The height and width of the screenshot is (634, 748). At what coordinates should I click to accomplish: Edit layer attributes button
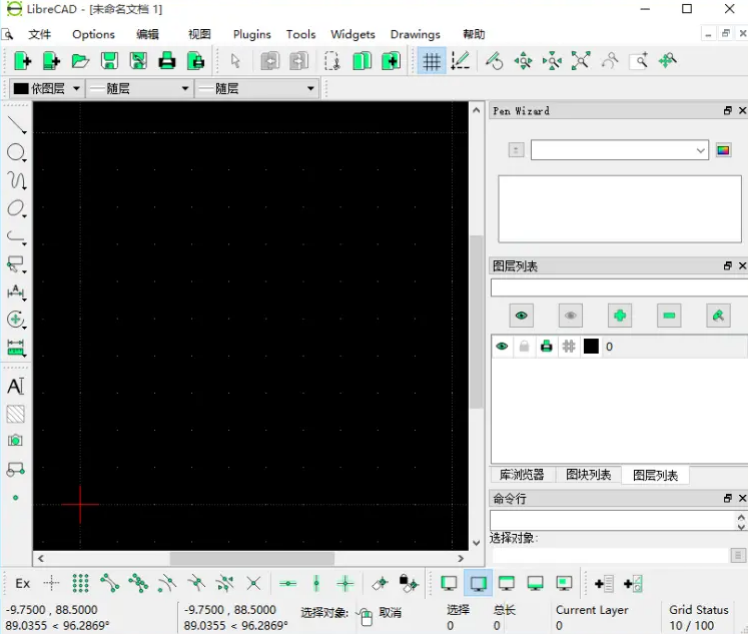[718, 315]
